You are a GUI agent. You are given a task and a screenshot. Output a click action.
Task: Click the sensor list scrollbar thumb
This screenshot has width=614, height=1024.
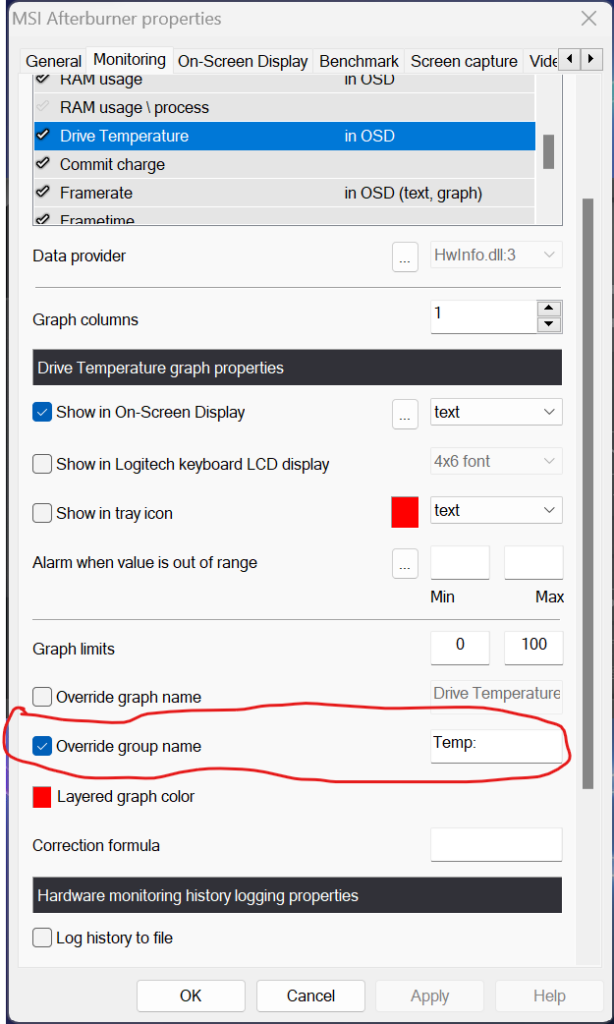pyautogui.click(x=549, y=152)
